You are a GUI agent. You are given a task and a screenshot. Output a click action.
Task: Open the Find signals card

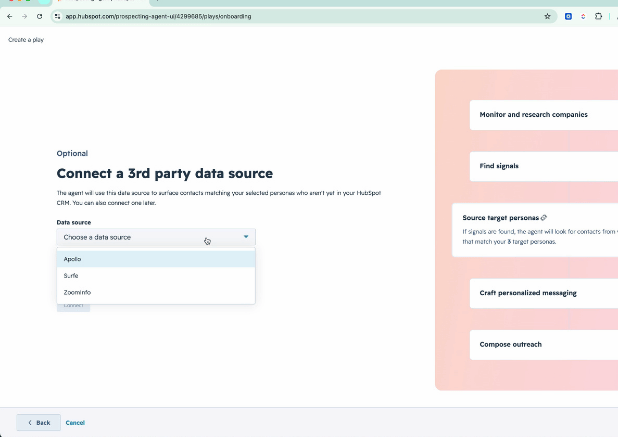point(544,166)
